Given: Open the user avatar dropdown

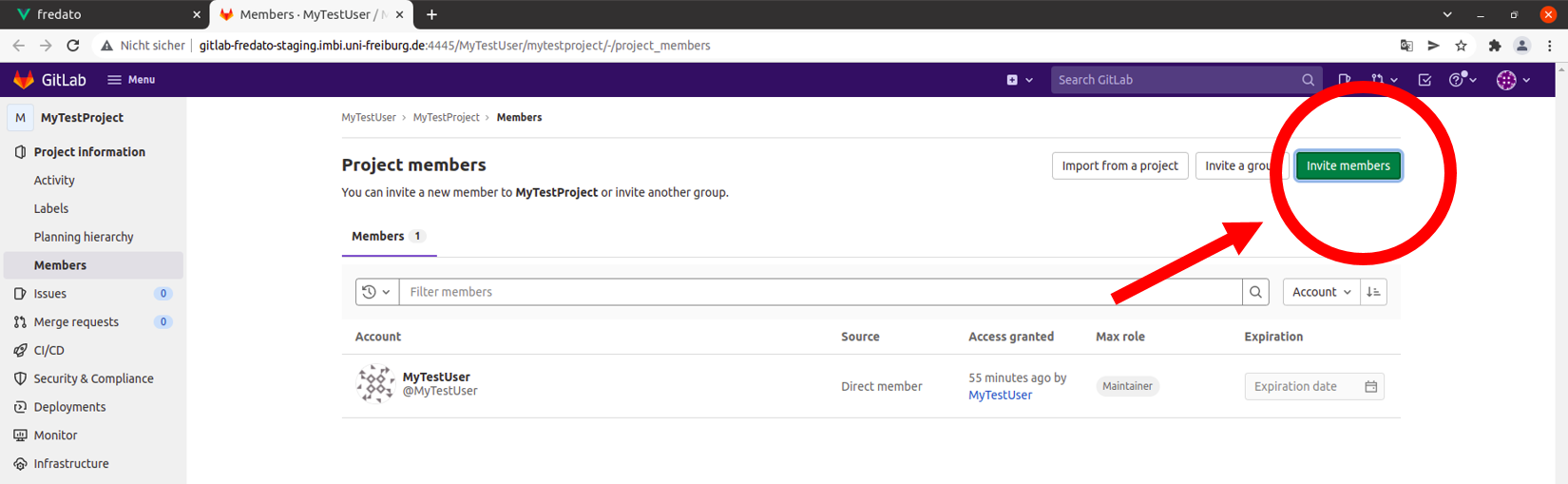Looking at the screenshot, I should (x=1514, y=80).
